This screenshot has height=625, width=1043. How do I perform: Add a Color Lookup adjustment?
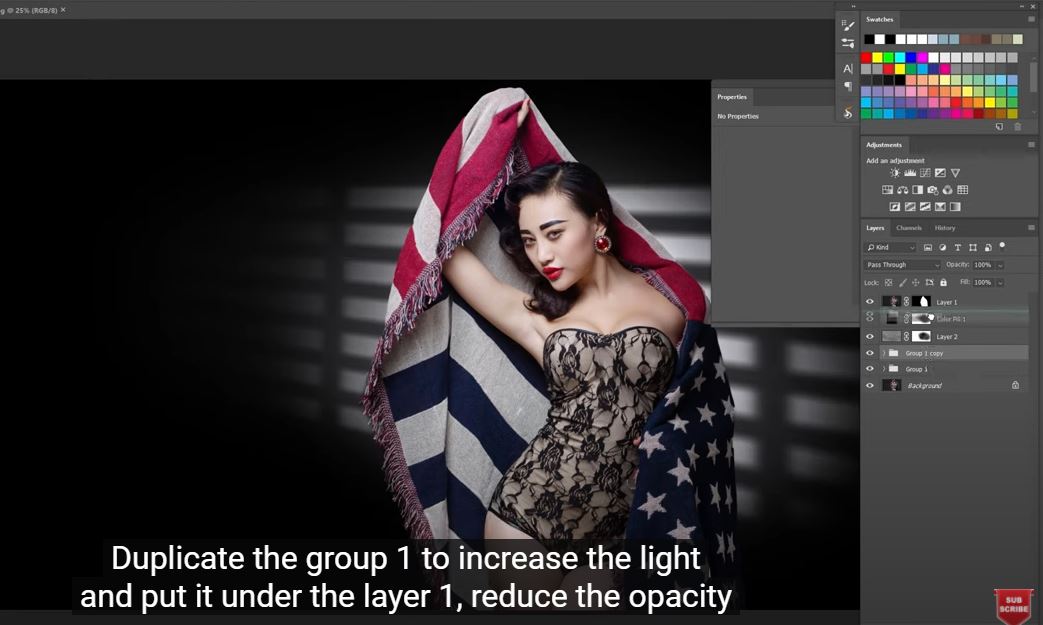[x=963, y=190]
